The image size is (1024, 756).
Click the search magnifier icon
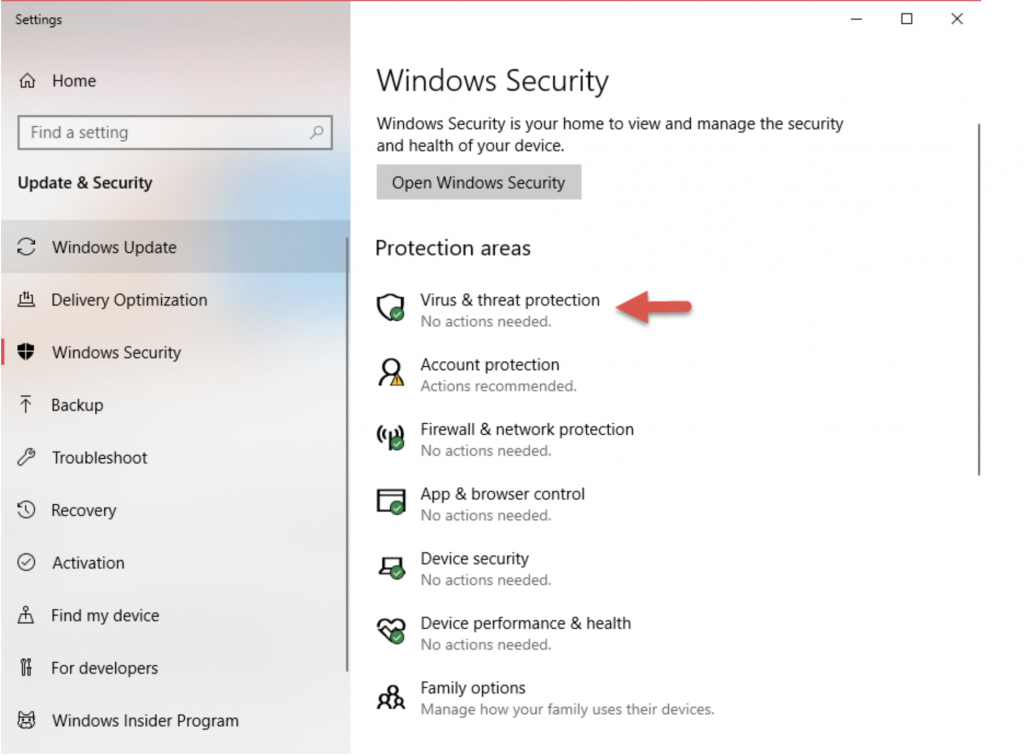click(316, 132)
